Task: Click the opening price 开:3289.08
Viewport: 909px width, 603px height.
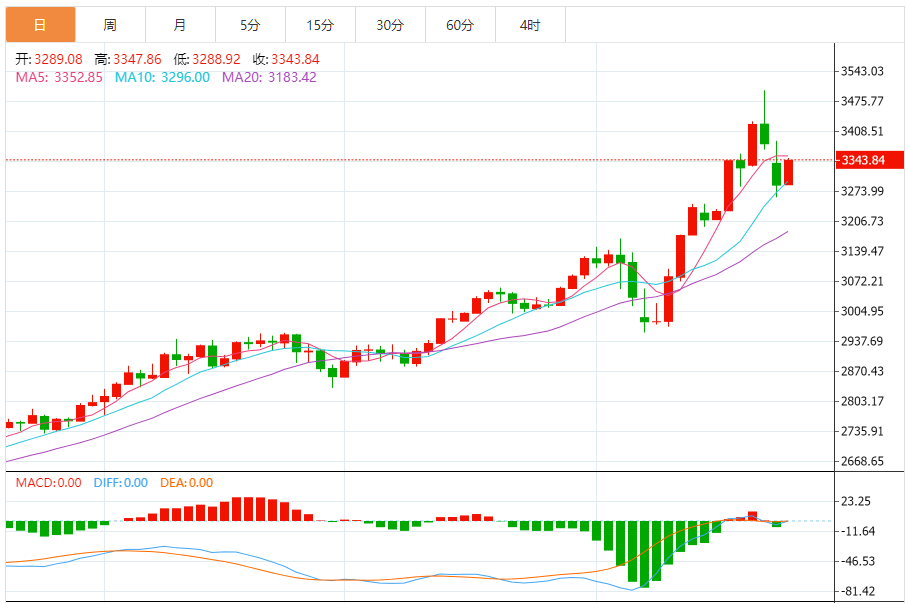Action: pos(49,59)
